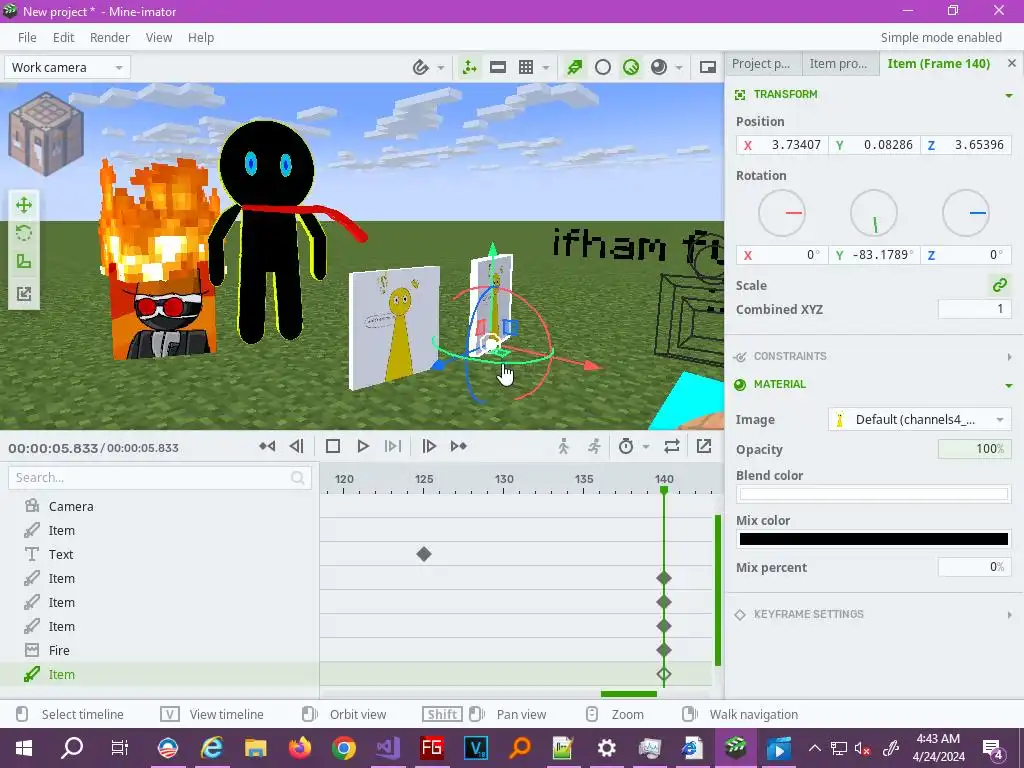
Task: Click the walking figure icon
Action: [x=564, y=446]
